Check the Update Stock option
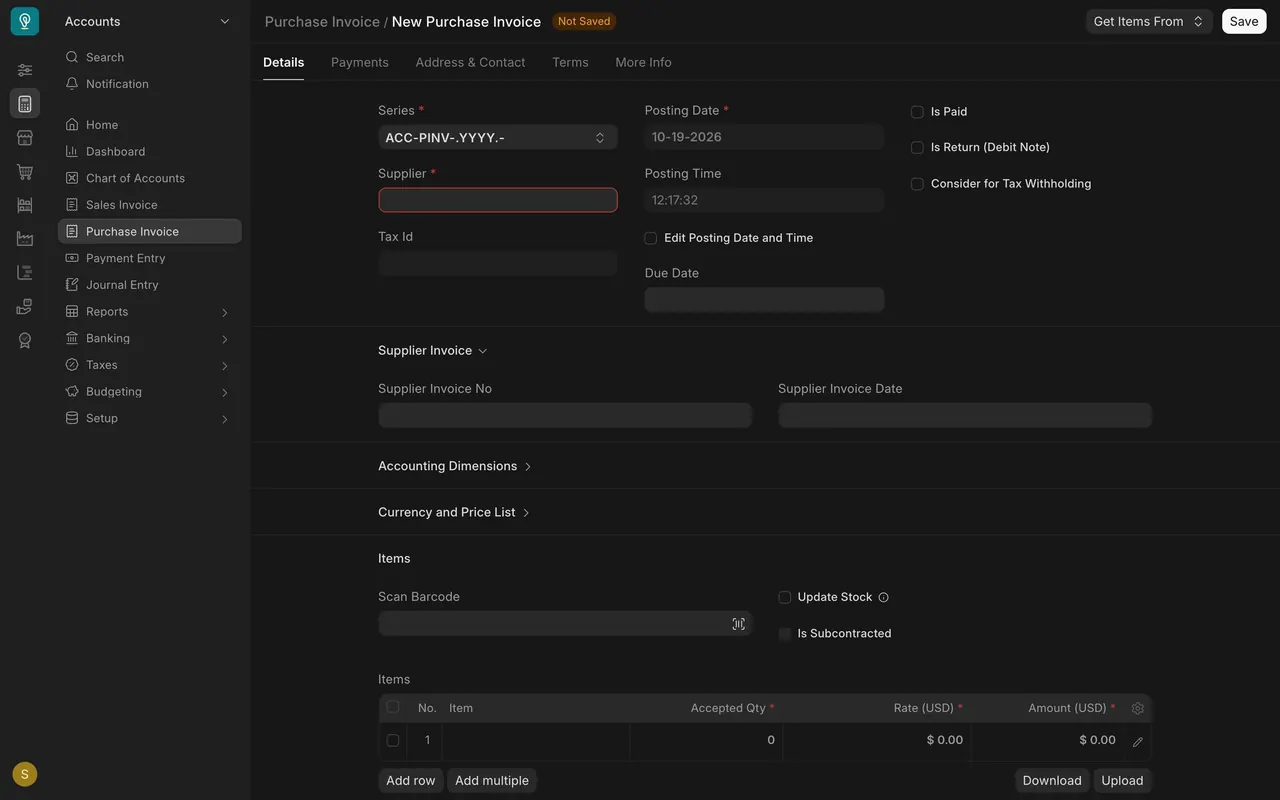Image resolution: width=1280 pixels, height=800 pixels. click(x=785, y=597)
